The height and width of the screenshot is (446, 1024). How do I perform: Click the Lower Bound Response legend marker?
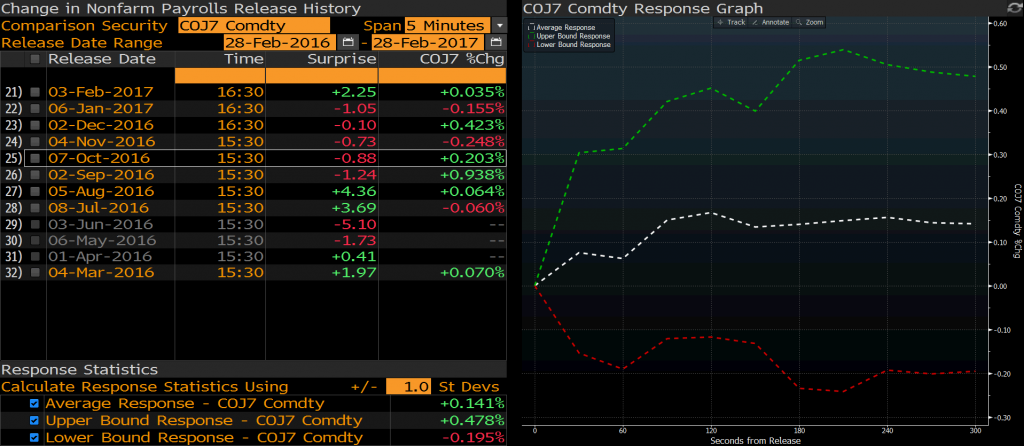click(530, 44)
